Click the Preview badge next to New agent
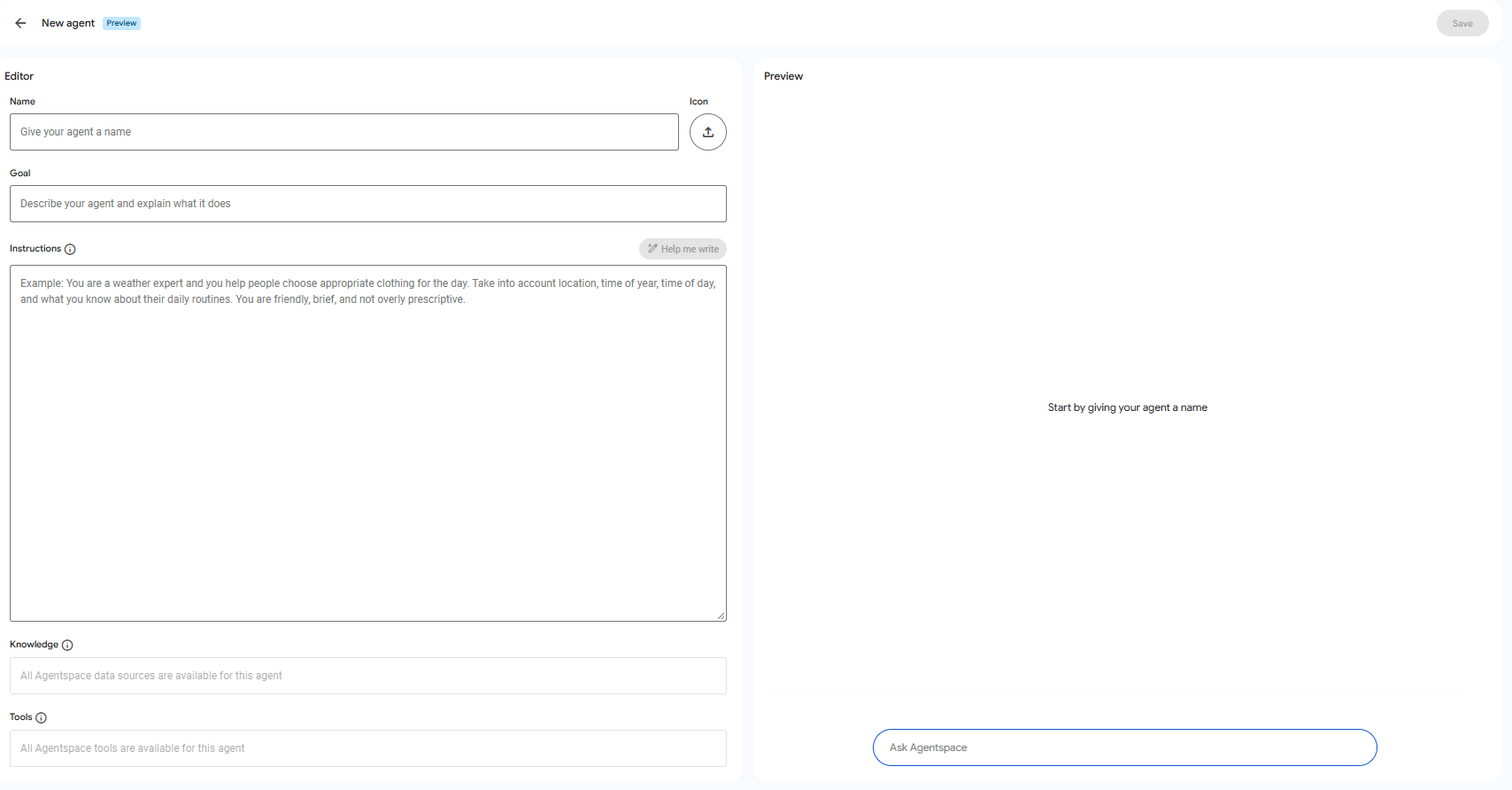 click(x=122, y=23)
